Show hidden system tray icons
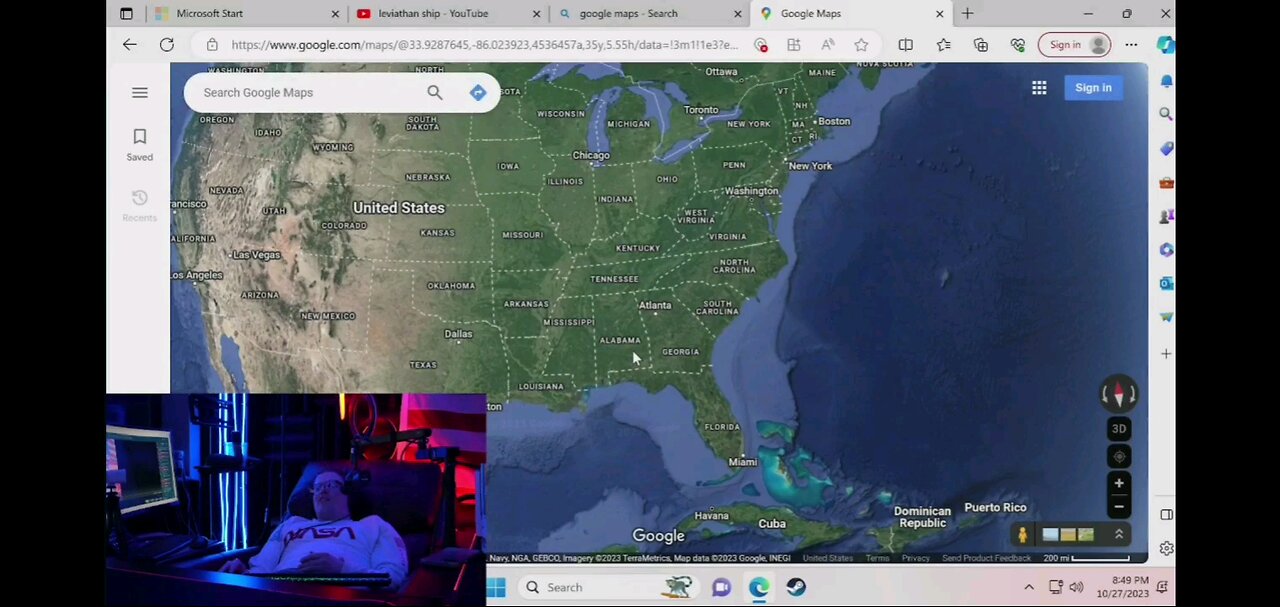 pos(1028,588)
